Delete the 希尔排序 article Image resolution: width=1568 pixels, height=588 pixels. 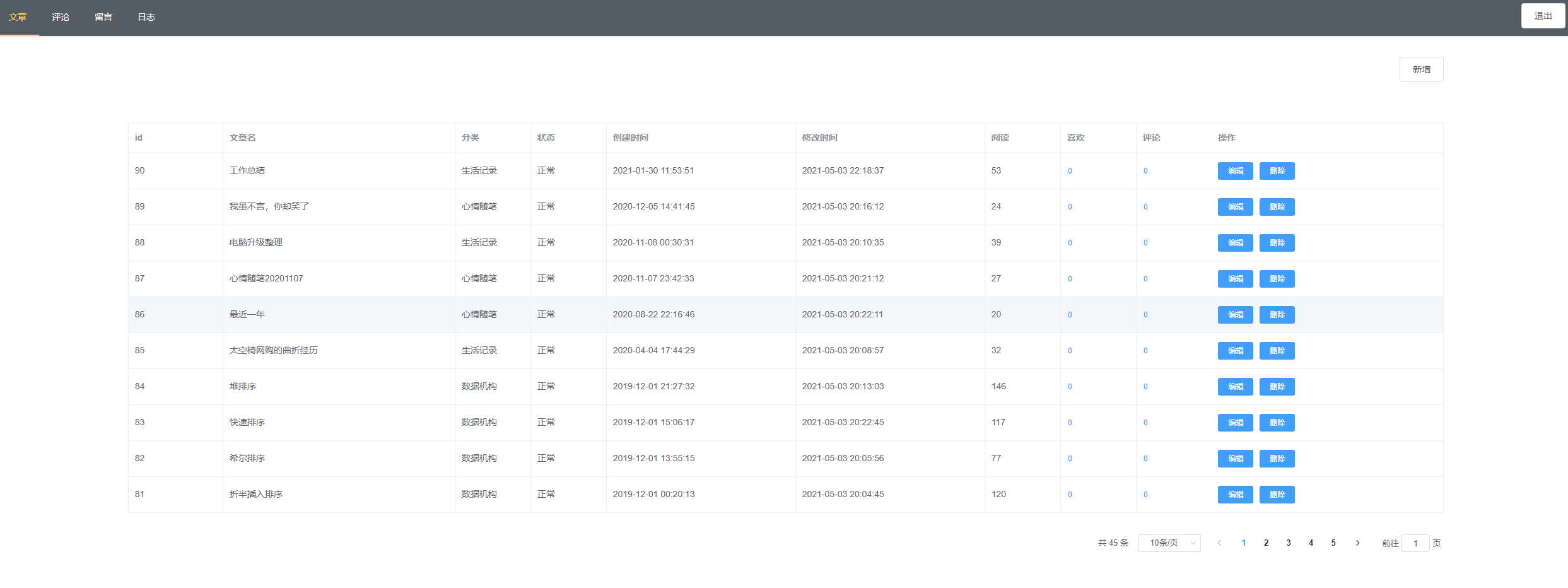[1277, 459]
